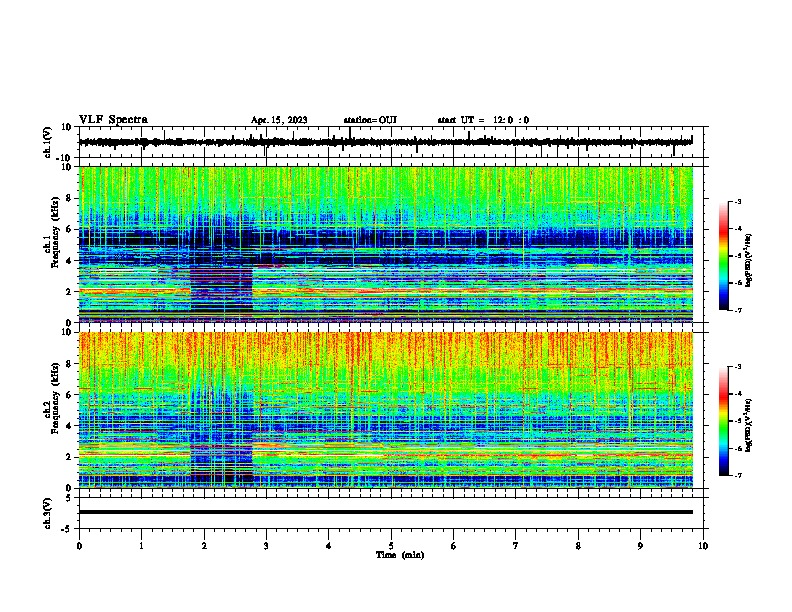Click the ch.2 spectrogram "4" kHz tick label
The width and height of the screenshot is (792, 612).
tap(70, 426)
